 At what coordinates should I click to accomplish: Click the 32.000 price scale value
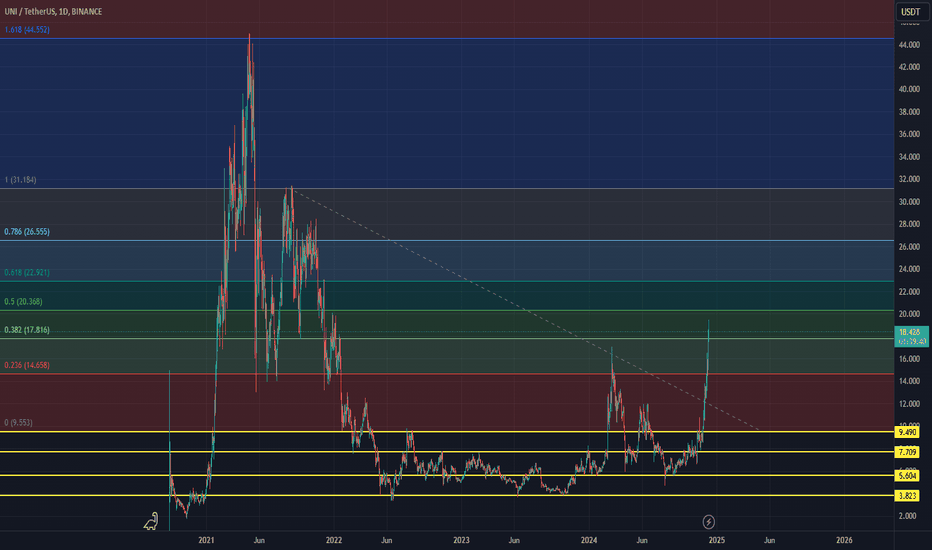tap(909, 180)
